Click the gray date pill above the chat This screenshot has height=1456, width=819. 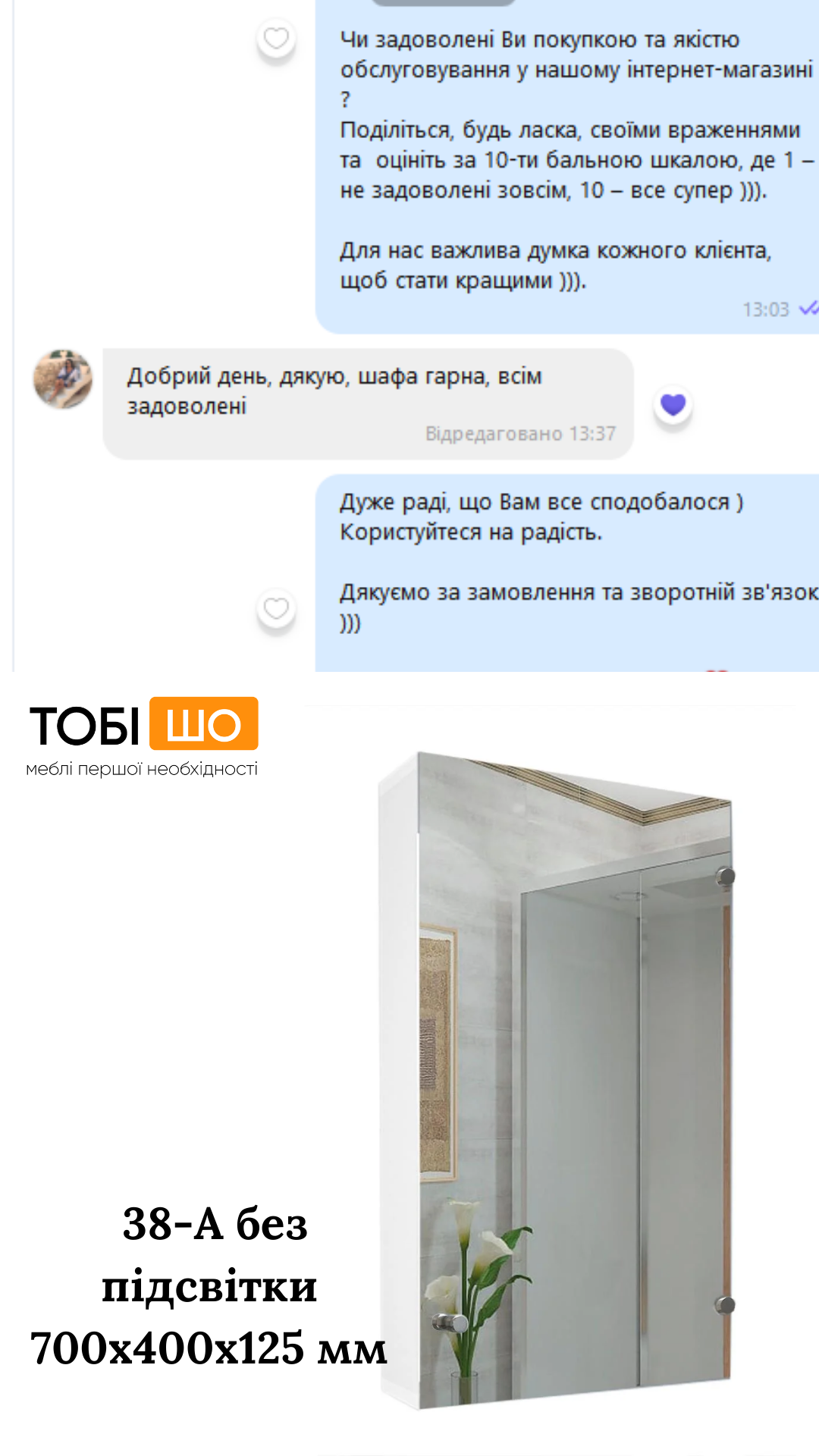[x=444, y=3]
